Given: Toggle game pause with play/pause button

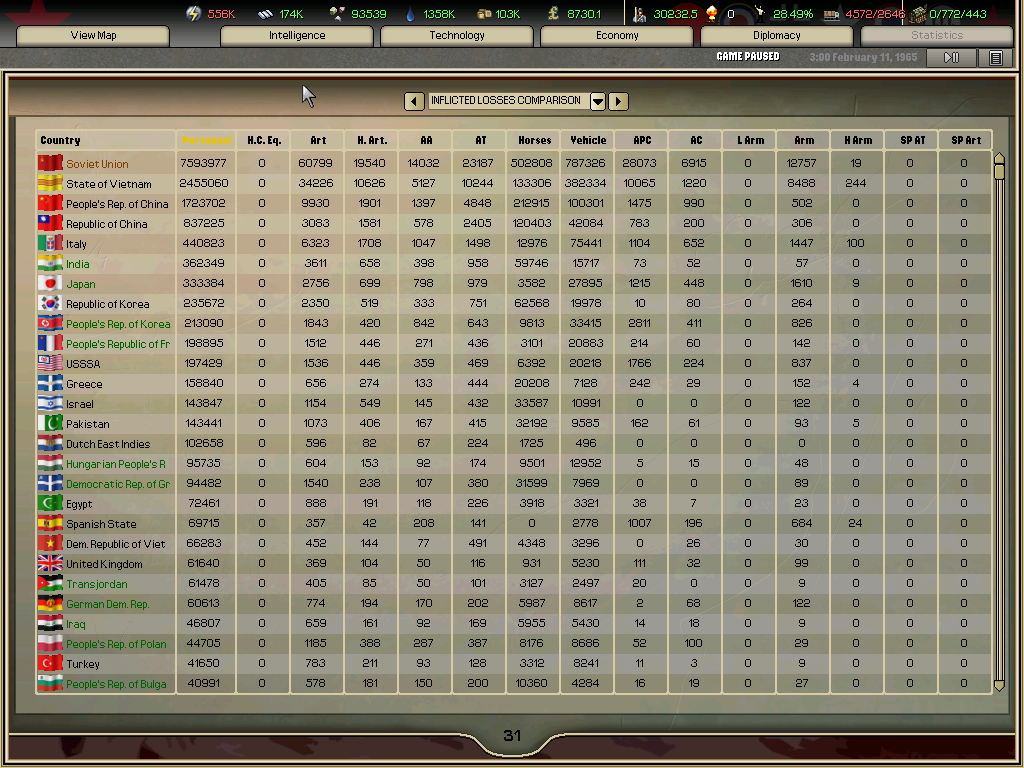Looking at the screenshot, I should pyautogui.click(x=951, y=58).
